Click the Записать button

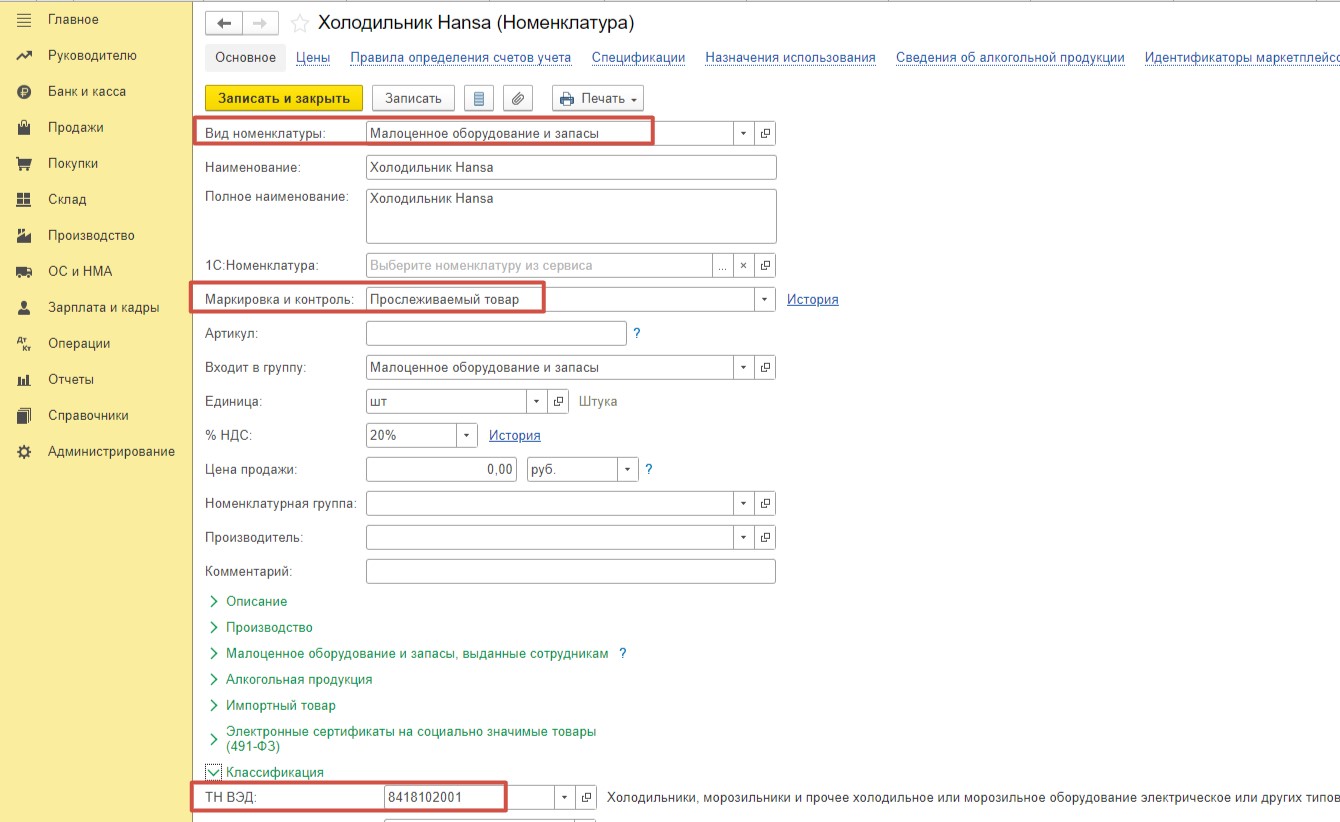coord(413,98)
